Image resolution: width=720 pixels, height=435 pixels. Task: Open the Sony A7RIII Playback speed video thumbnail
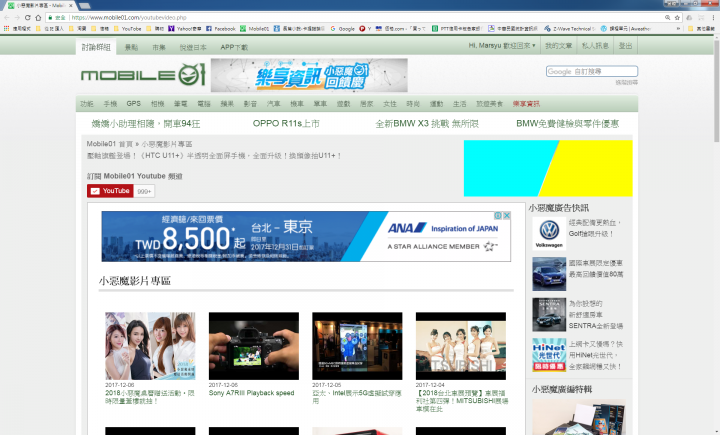pos(254,346)
